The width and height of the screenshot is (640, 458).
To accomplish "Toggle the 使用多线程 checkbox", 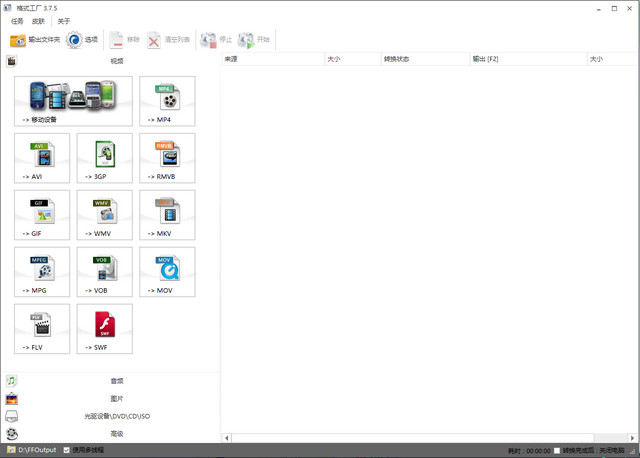I will tap(67, 451).
